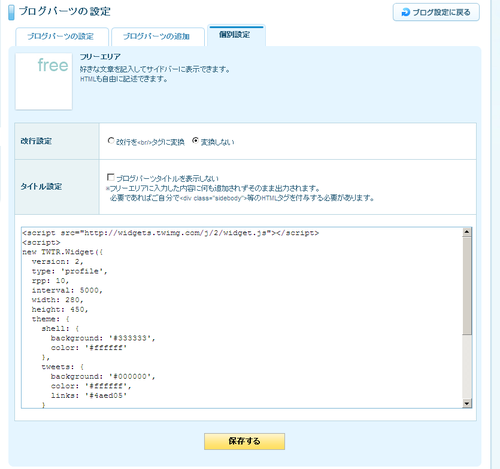
Task: Click the blue return arrow icon
Action: 405,12
